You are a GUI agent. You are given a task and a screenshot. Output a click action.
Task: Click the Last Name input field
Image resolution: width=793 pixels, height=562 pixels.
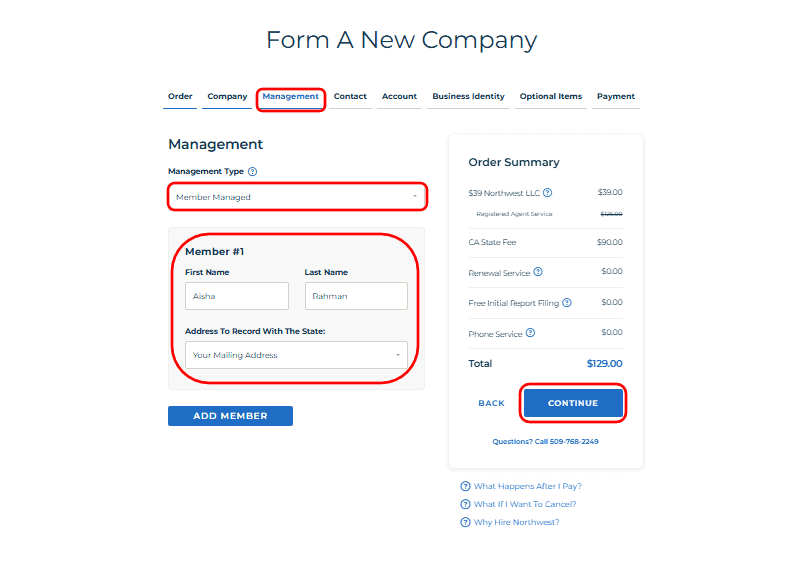pyautogui.click(x=356, y=296)
